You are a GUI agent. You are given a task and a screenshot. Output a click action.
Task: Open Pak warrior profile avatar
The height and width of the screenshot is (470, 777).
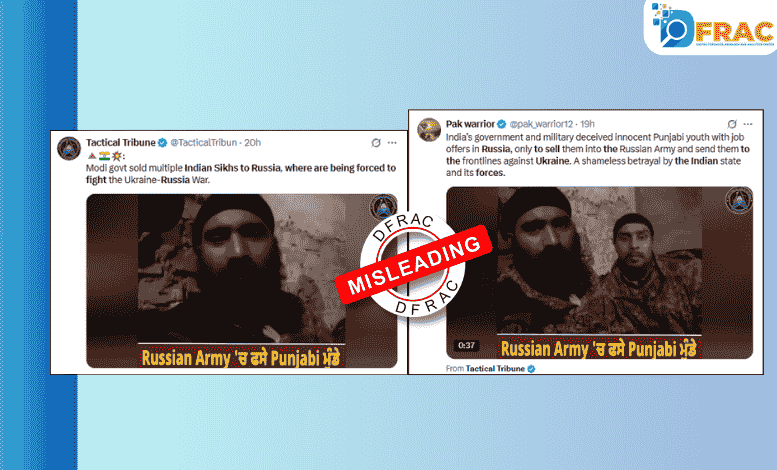point(429,130)
